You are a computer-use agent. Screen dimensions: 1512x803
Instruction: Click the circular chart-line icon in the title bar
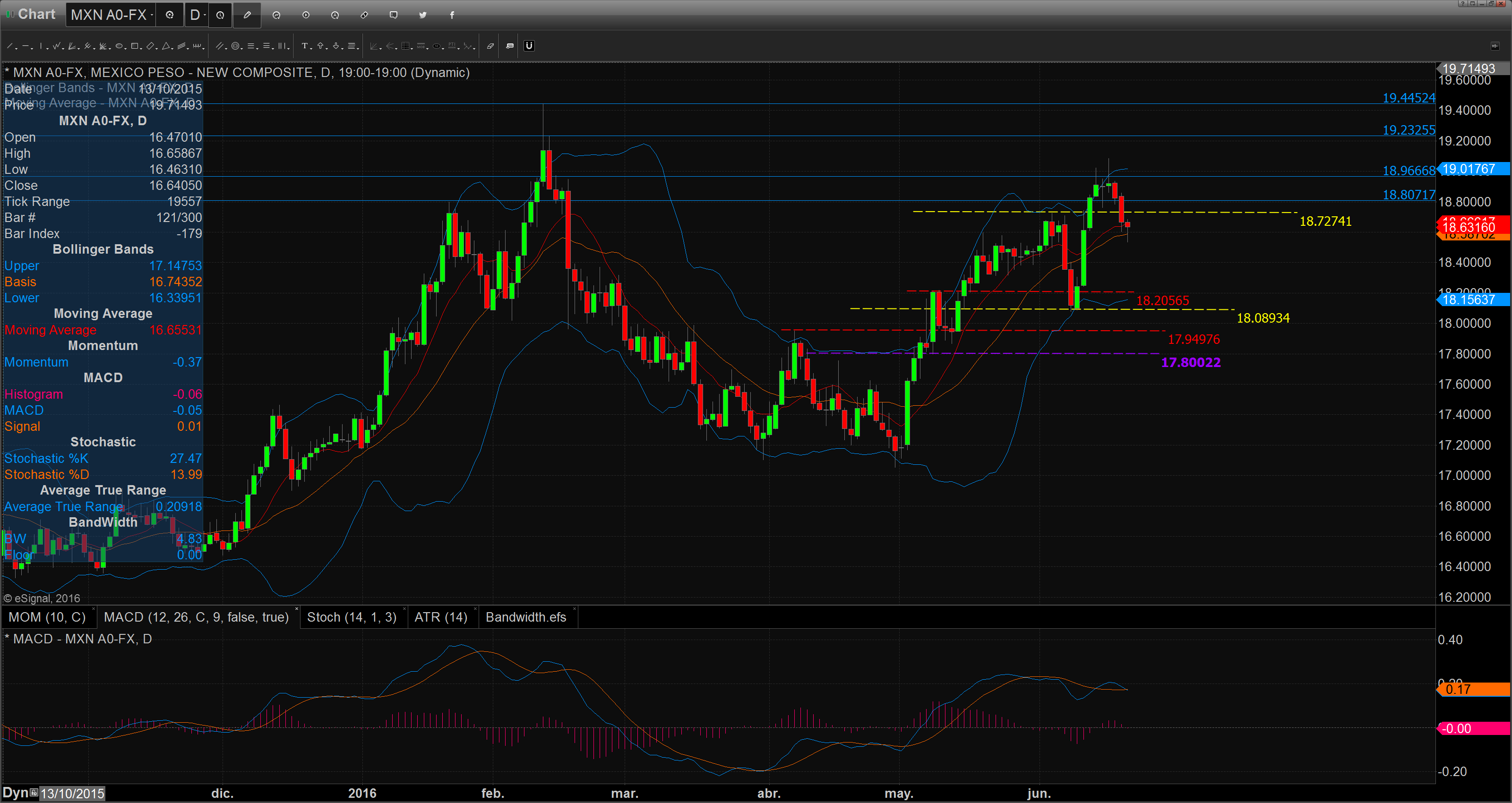point(276,15)
